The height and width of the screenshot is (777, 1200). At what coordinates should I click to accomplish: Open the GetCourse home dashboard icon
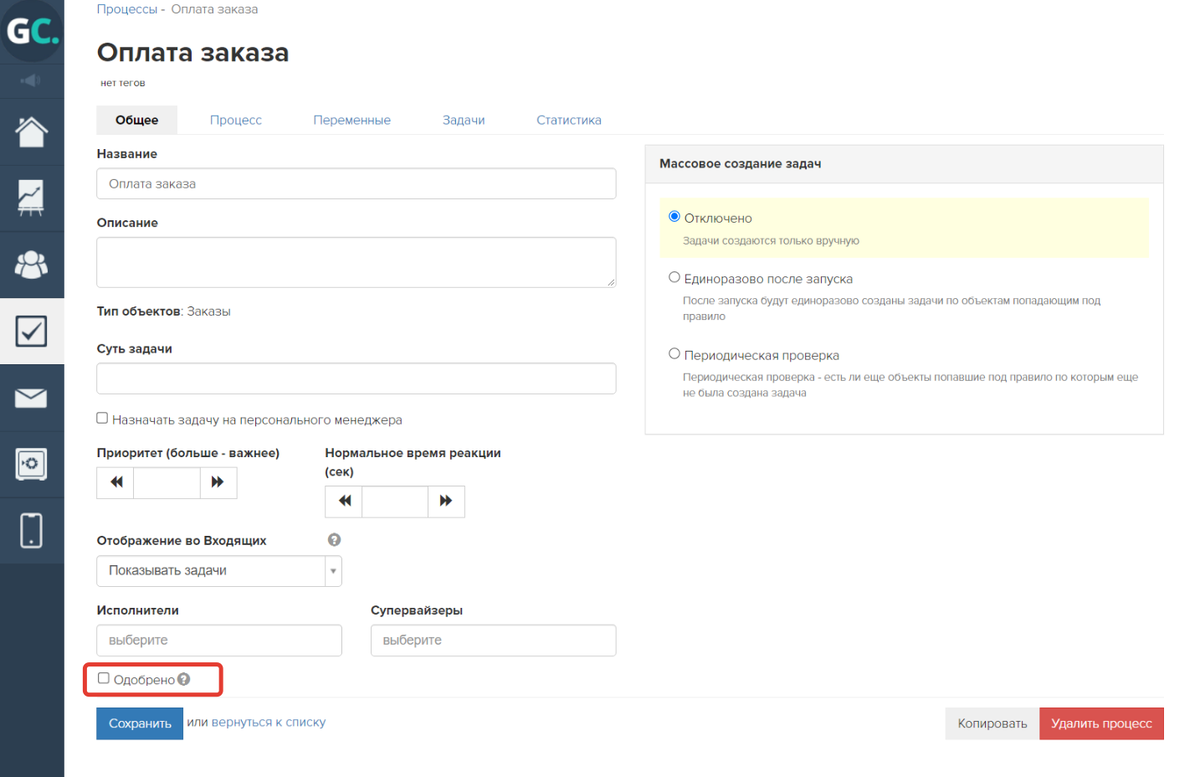[32, 131]
